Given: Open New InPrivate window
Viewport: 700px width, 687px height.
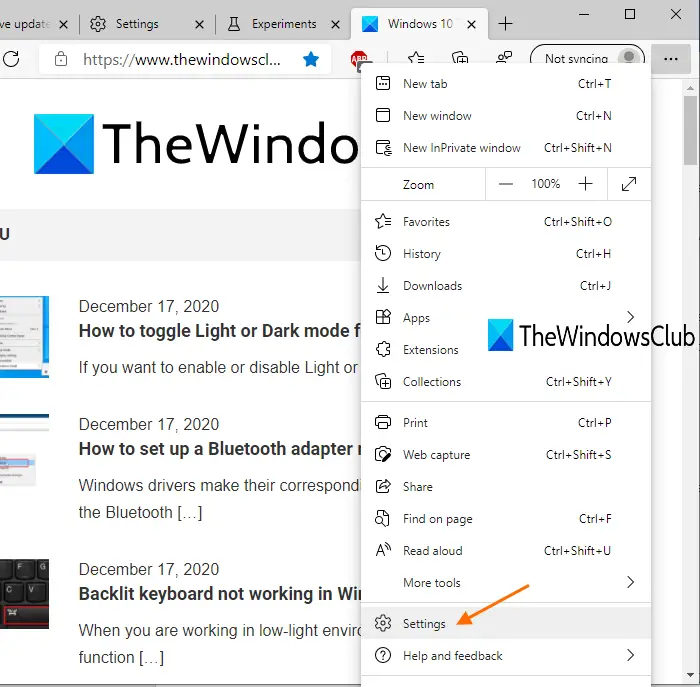Looking at the screenshot, I should pyautogui.click(x=506, y=148).
